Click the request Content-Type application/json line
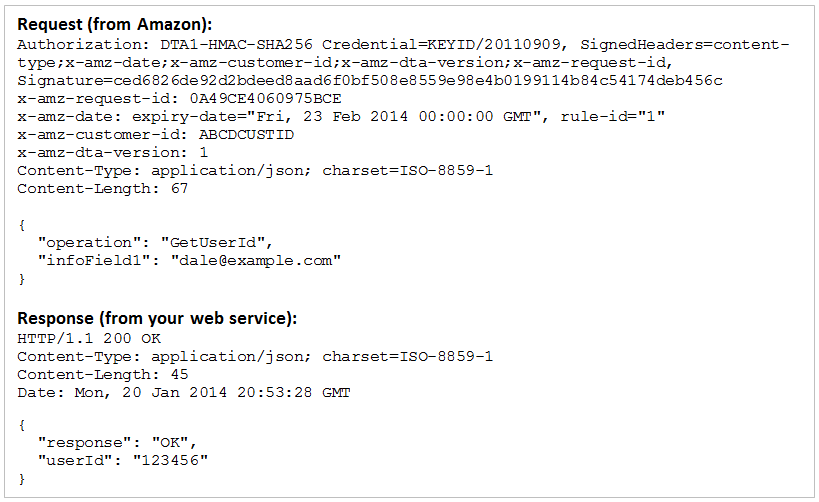 coord(255,170)
